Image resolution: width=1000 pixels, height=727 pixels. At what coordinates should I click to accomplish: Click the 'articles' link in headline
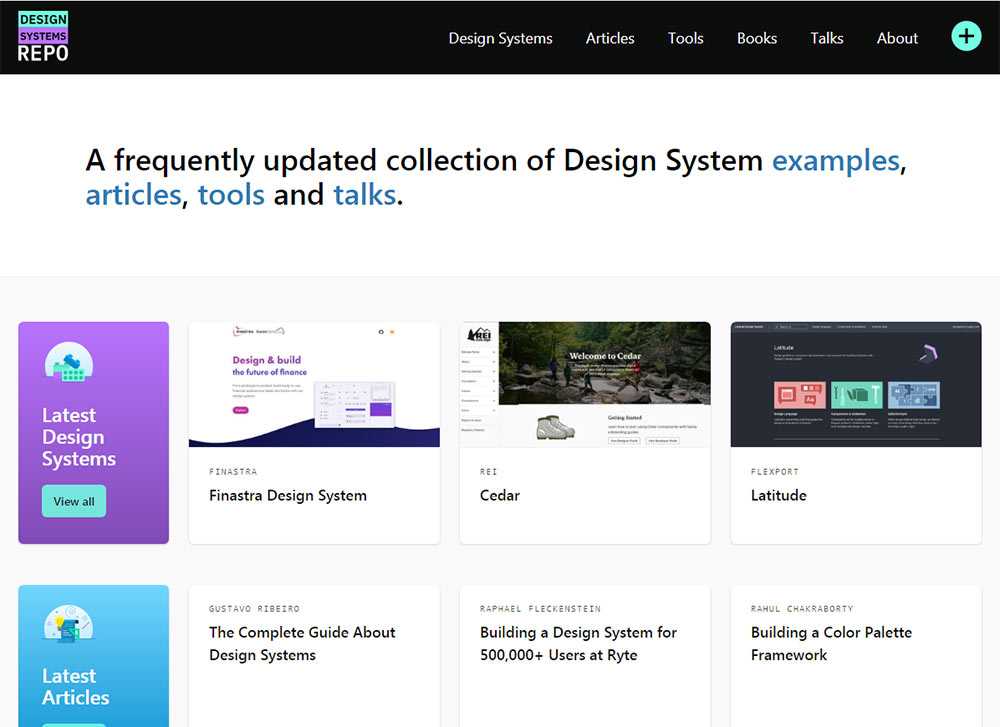coord(133,195)
